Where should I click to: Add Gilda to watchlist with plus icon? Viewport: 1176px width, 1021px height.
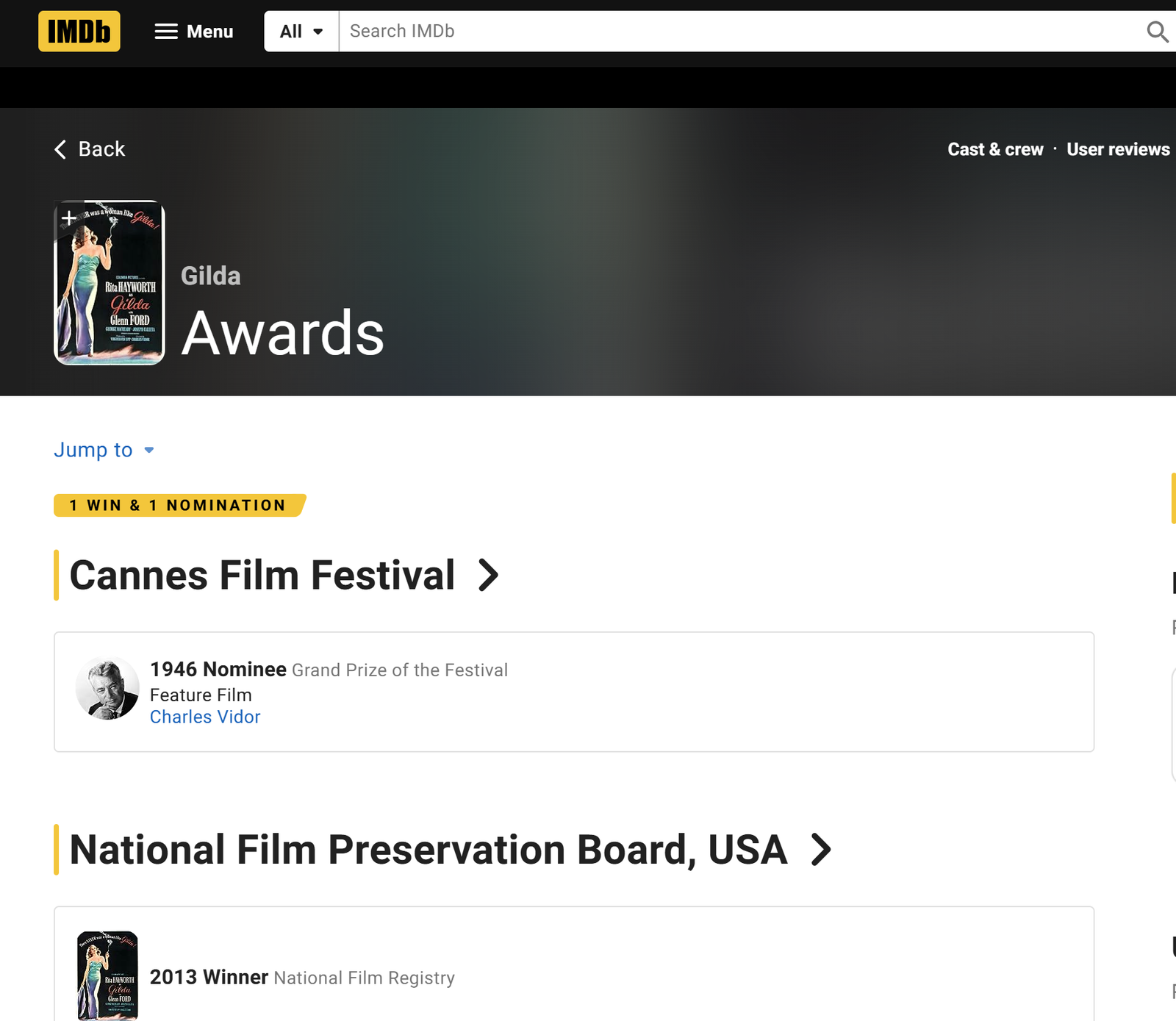68,218
